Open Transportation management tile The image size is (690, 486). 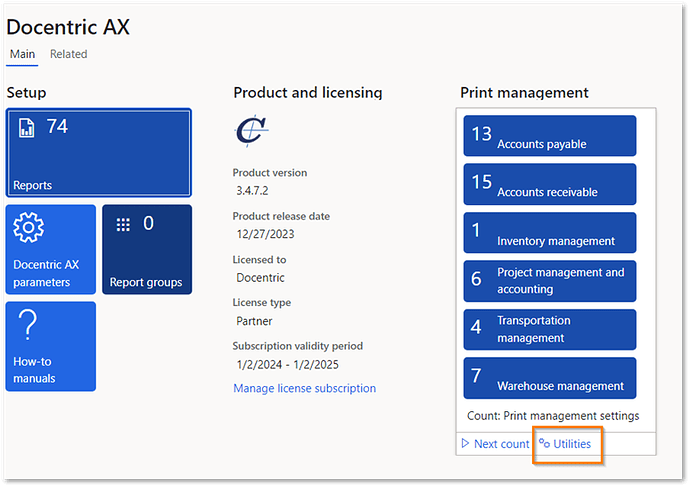[x=550, y=330]
